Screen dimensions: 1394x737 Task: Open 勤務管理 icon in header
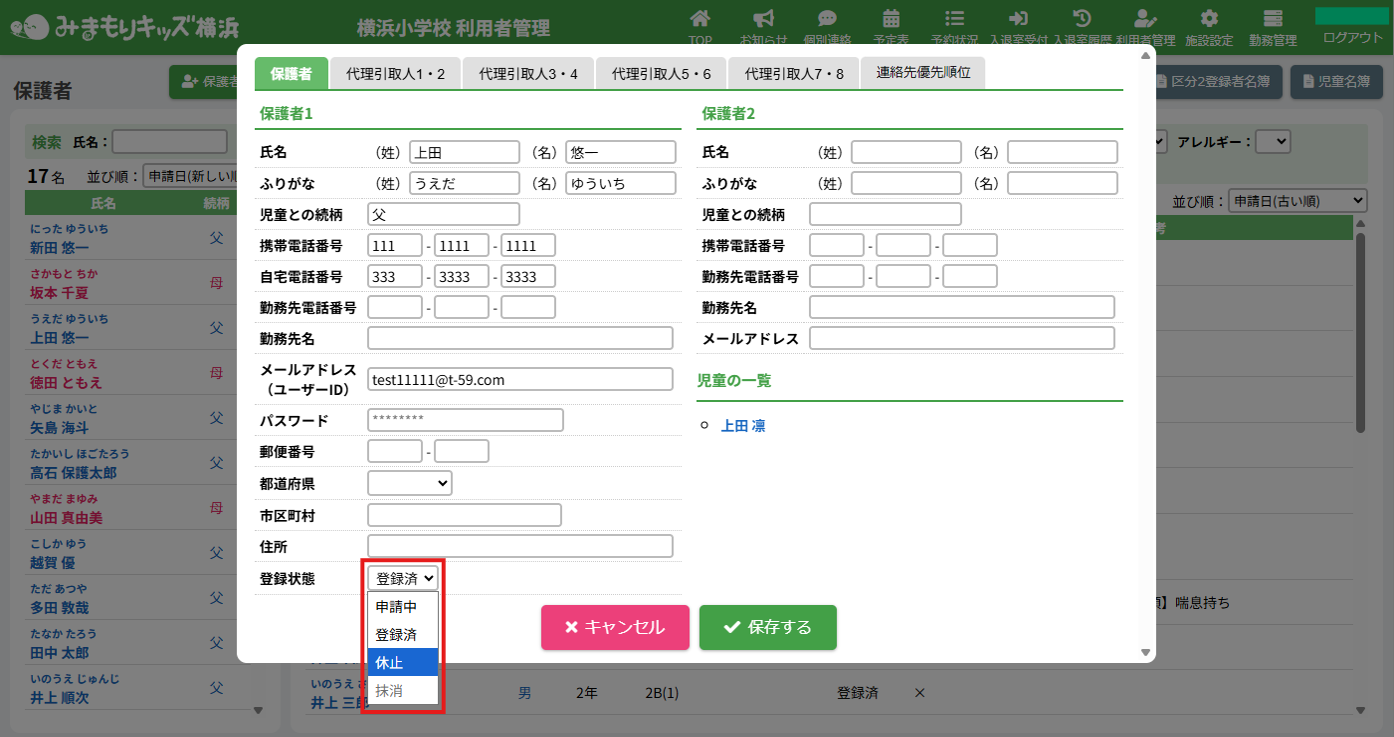click(1273, 20)
